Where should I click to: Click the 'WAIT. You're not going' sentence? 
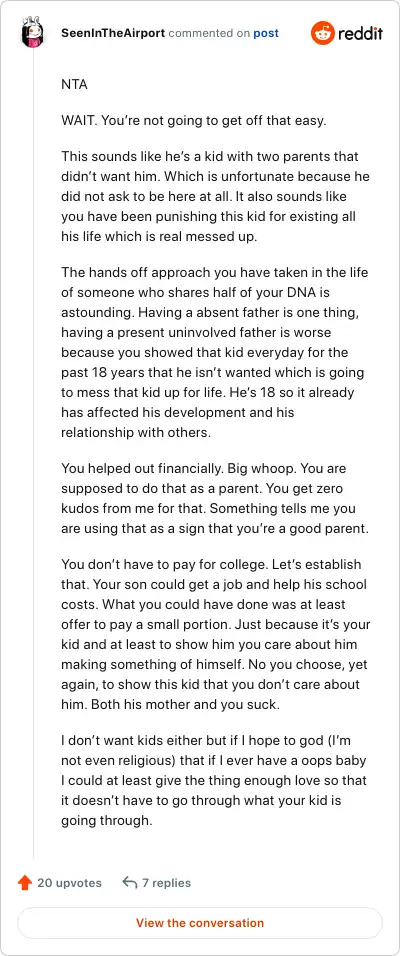click(x=194, y=121)
